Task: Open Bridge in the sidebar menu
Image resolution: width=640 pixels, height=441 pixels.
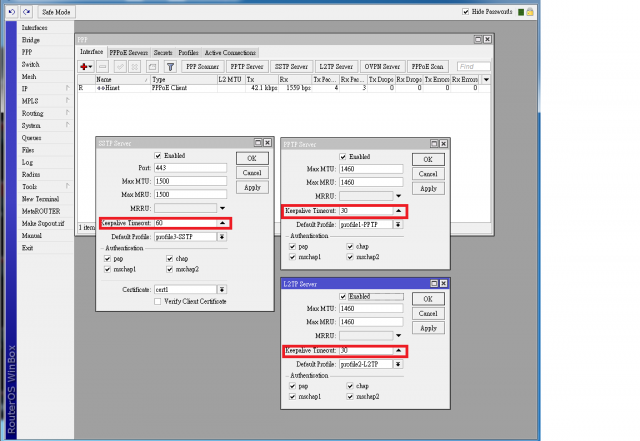Action: pyautogui.click(x=31, y=40)
